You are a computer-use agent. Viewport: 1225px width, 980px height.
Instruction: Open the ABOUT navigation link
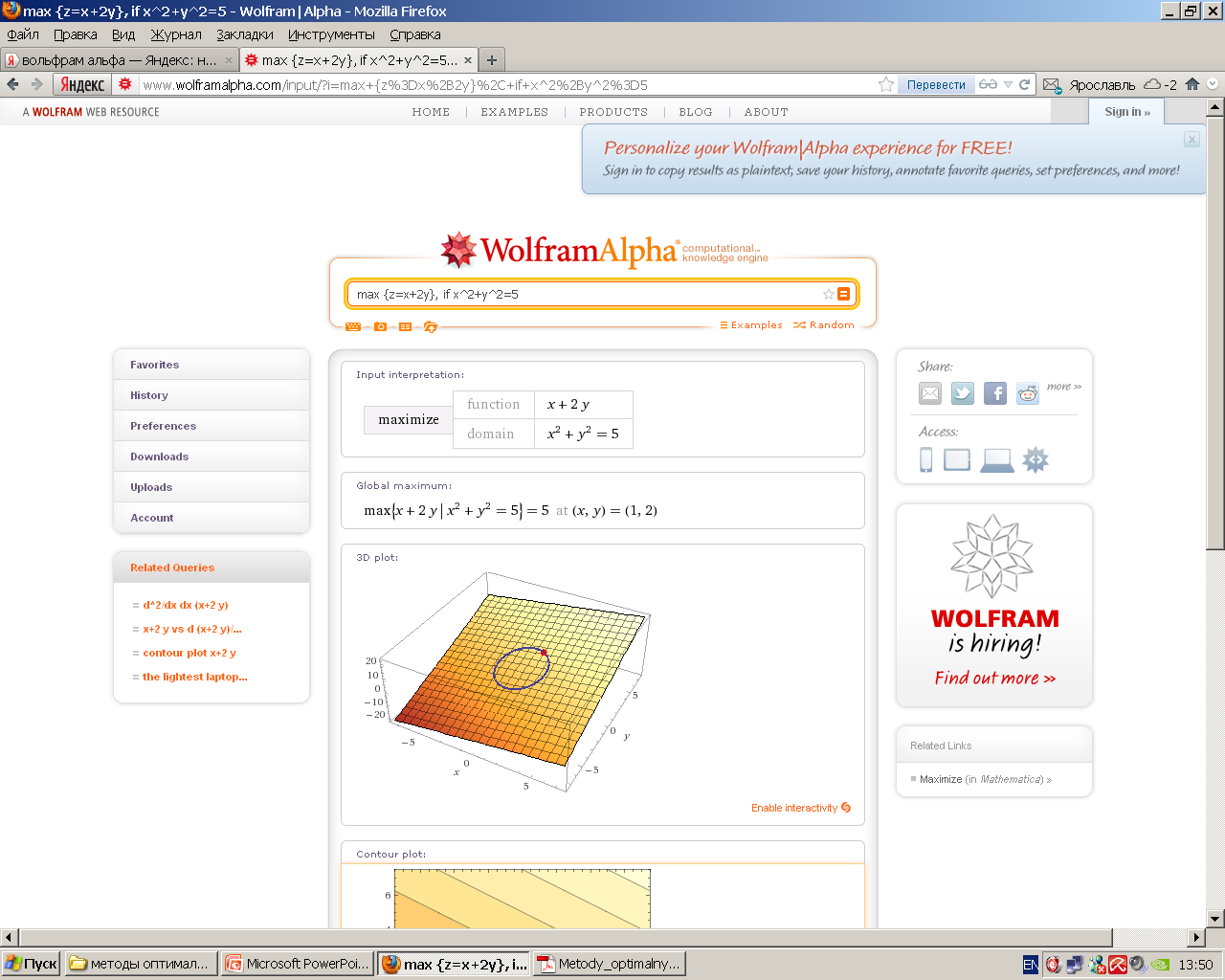coord(767,112)
